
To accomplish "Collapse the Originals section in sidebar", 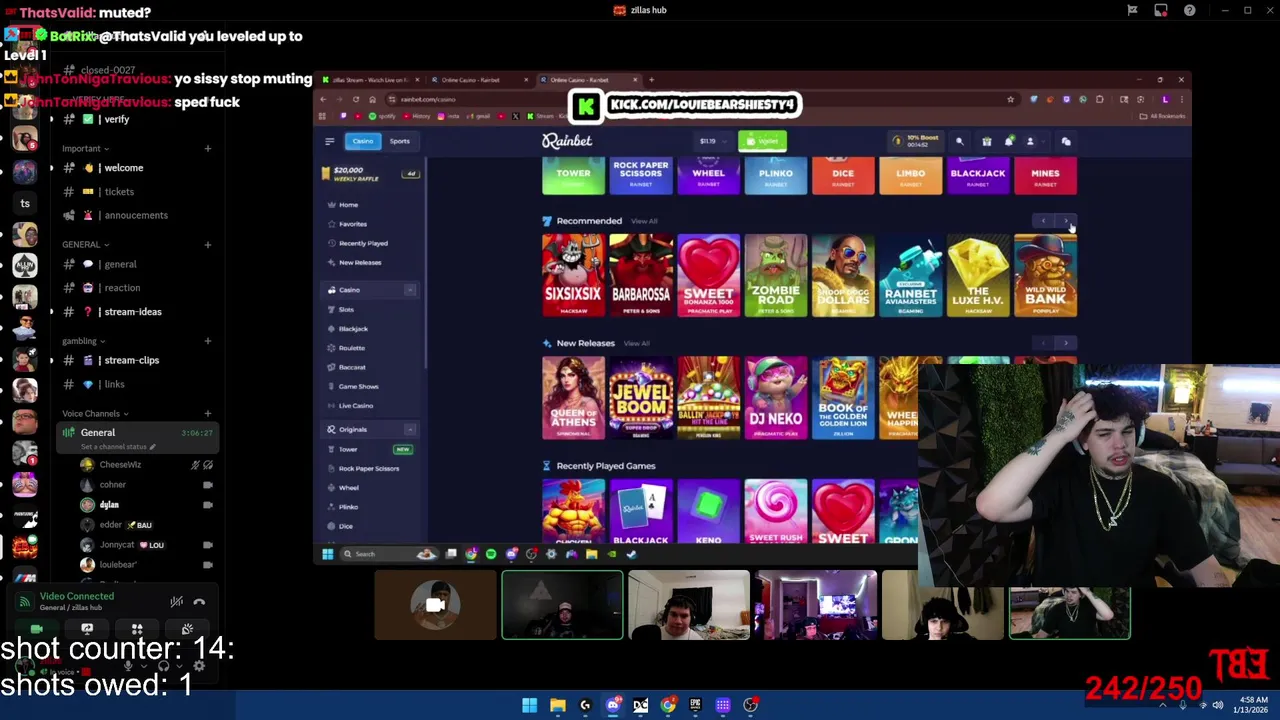I will (x=410, y=429).
